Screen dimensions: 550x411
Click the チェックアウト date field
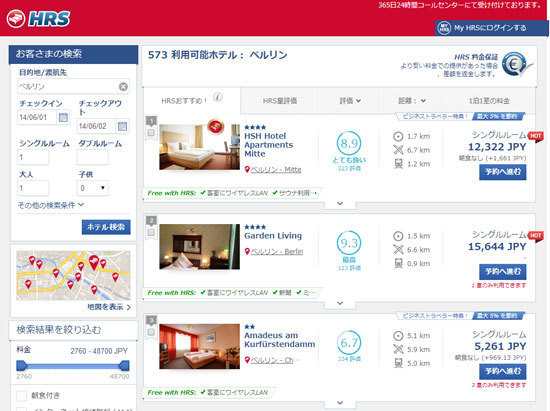(x=96, y=126)
